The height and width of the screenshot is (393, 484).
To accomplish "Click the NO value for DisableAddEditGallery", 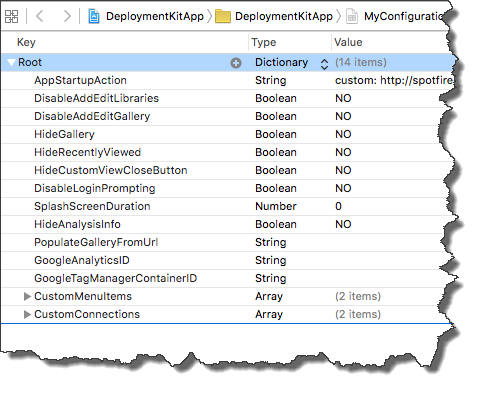I will pos(343,116).
